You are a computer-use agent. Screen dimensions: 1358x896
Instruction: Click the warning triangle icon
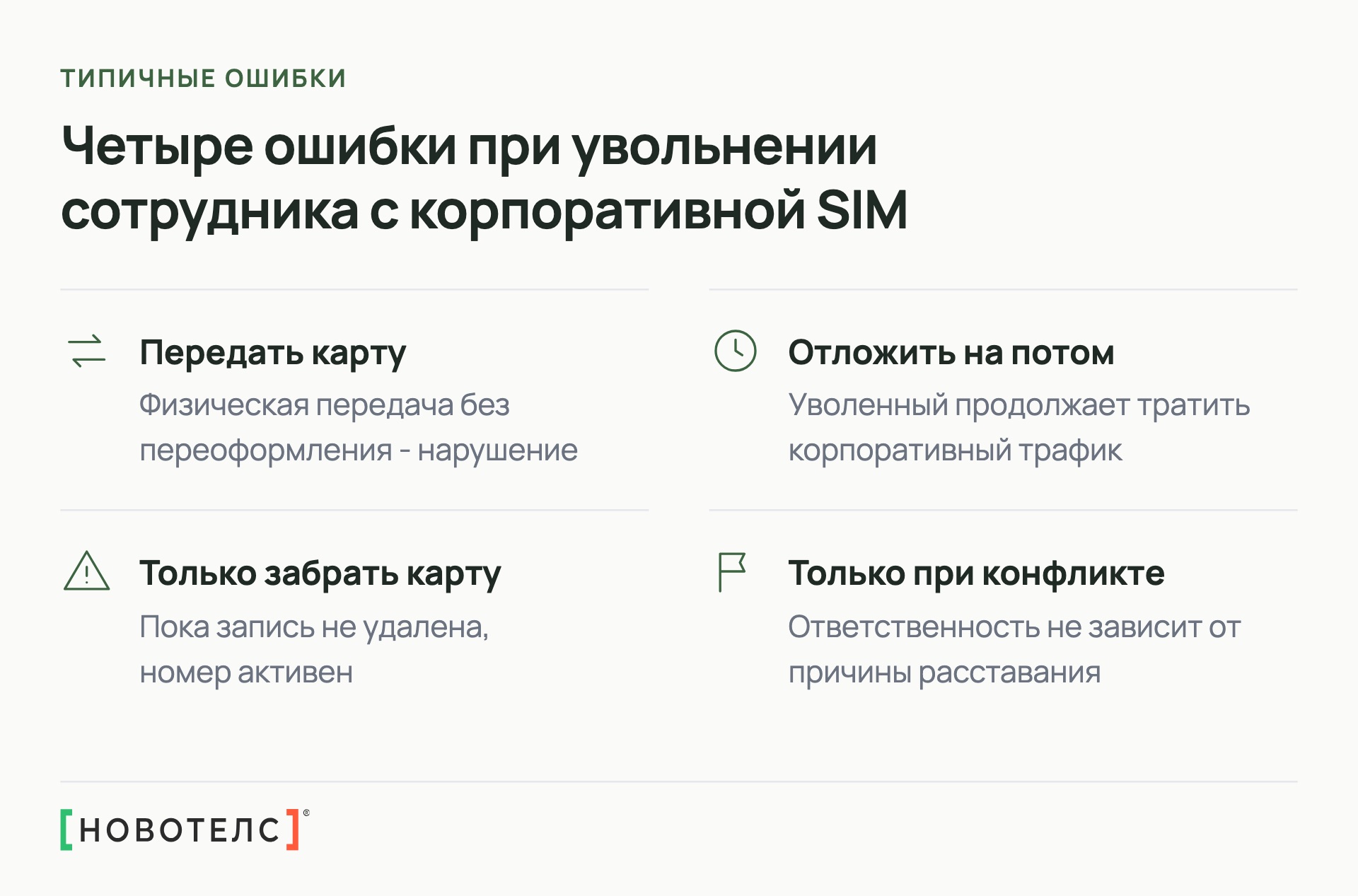[x=86, y=571]
